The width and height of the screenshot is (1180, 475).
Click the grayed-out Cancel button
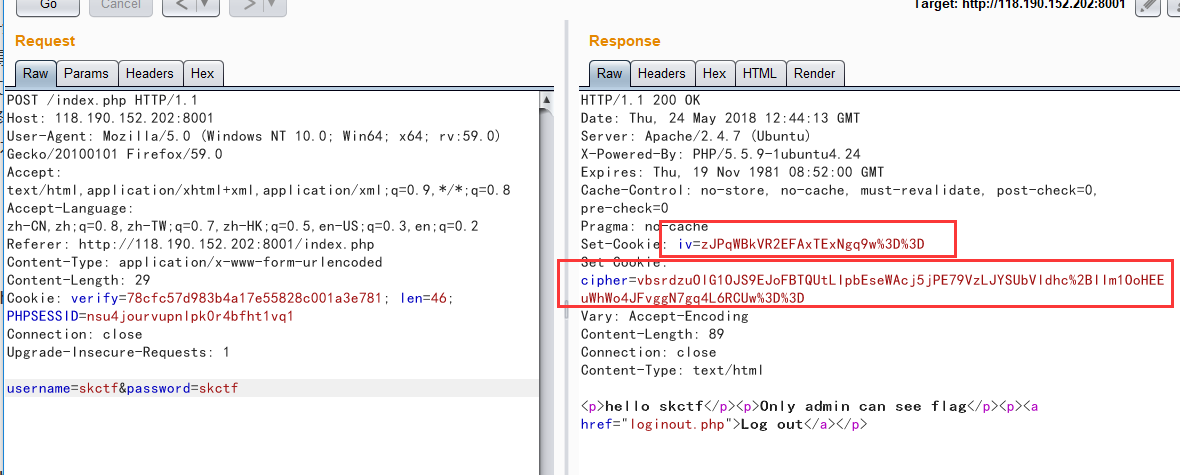[x=121, y=5]
